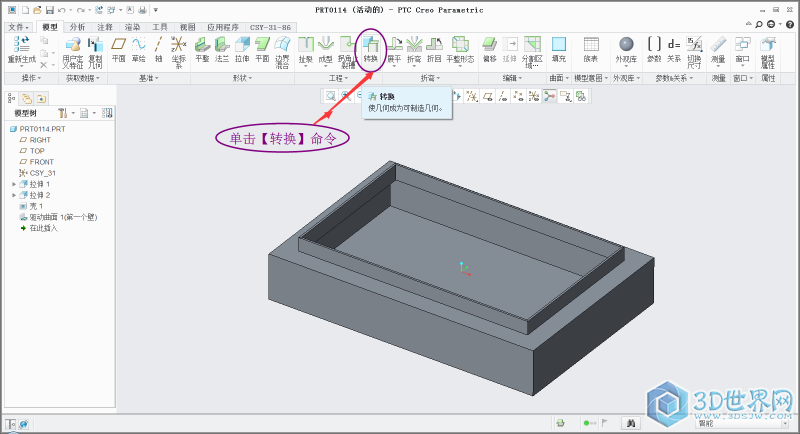Image resolution: width=800 pixels, height=434 pixels.
Task: Toggle the browser globe button in status bar
Action: click(x=23, y=424)
